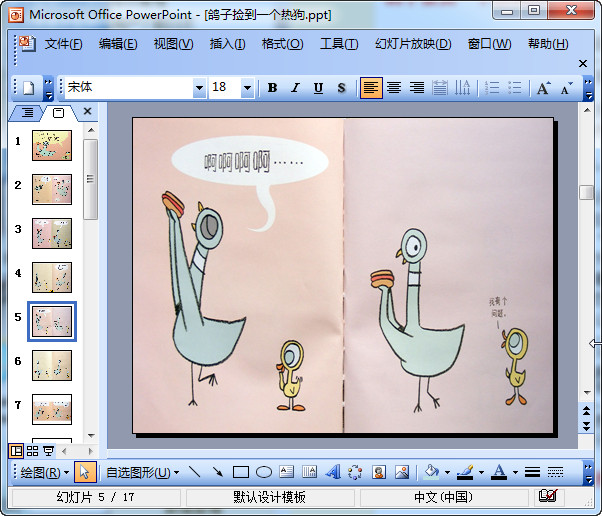Choose line style
Image resolution: width=602 pixels, height=516 pixels.
(532, 472)
